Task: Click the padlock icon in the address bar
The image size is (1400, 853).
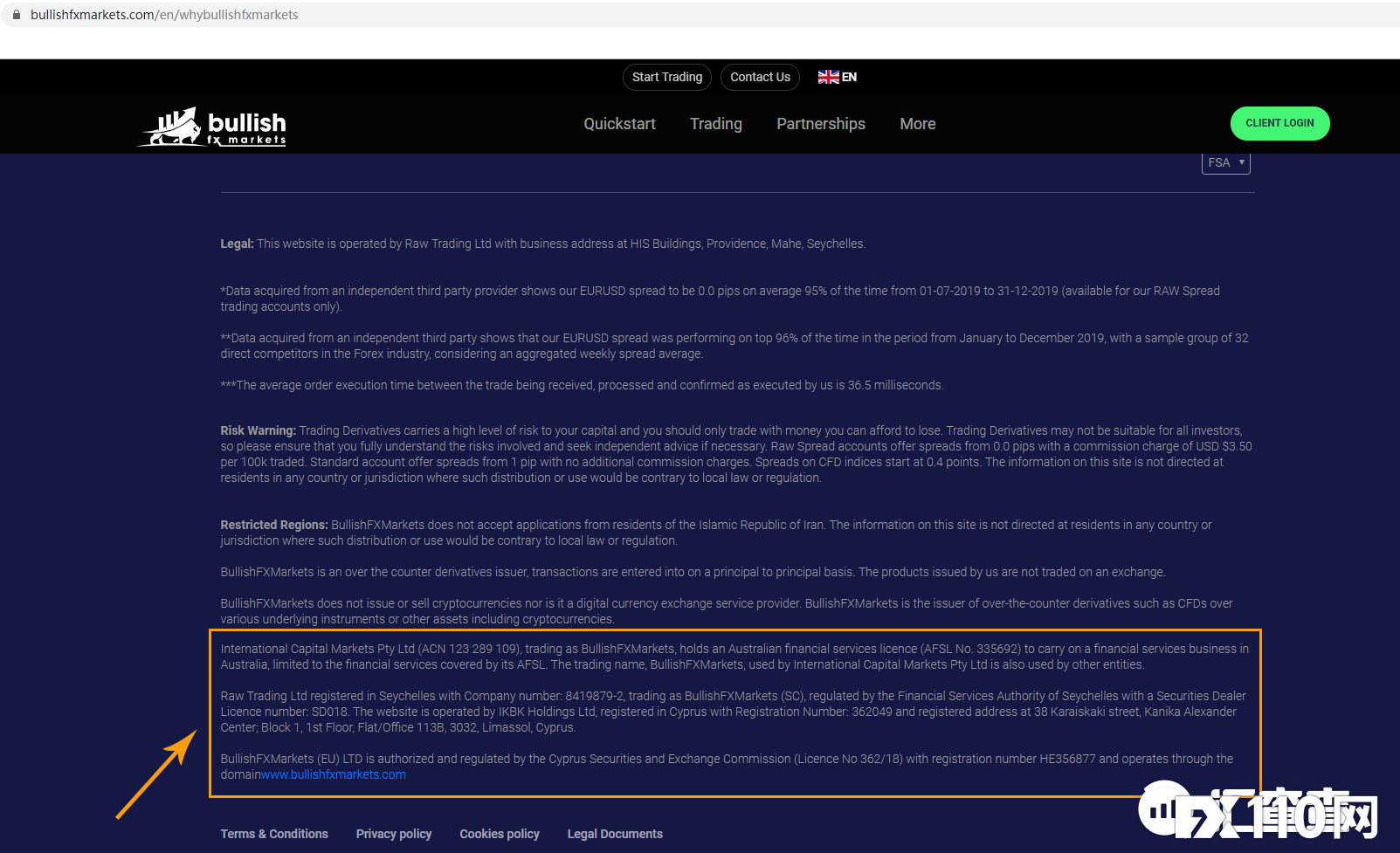Action: coord(16,15)
